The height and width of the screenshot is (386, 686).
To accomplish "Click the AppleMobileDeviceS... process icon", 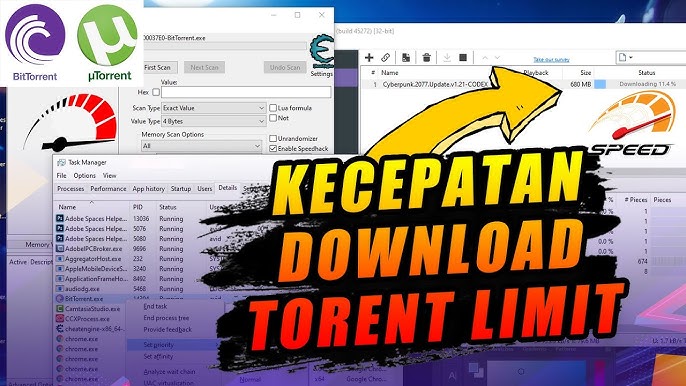I will coord(60,269).
